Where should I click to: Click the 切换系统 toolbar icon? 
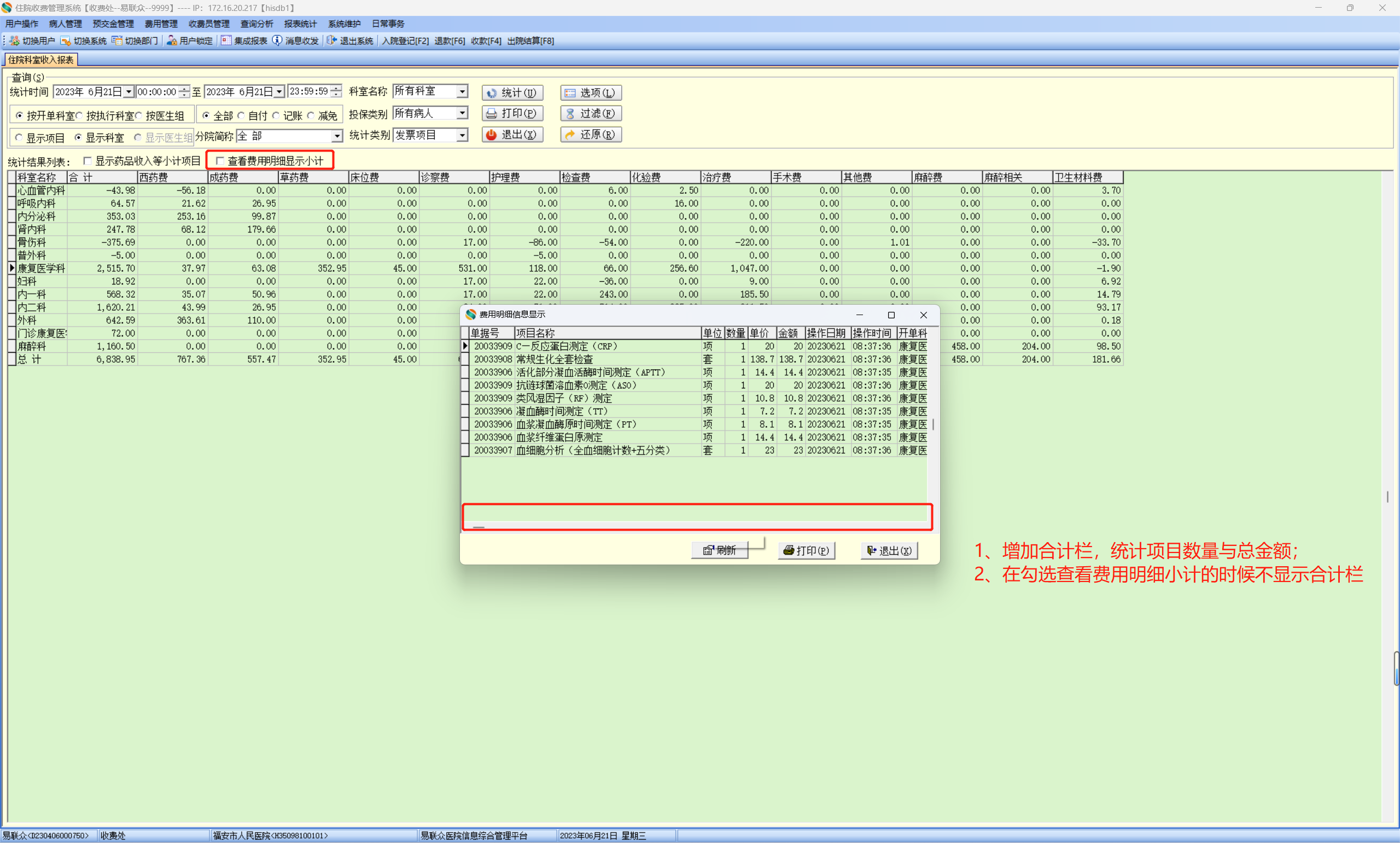(x=66, y=41)
